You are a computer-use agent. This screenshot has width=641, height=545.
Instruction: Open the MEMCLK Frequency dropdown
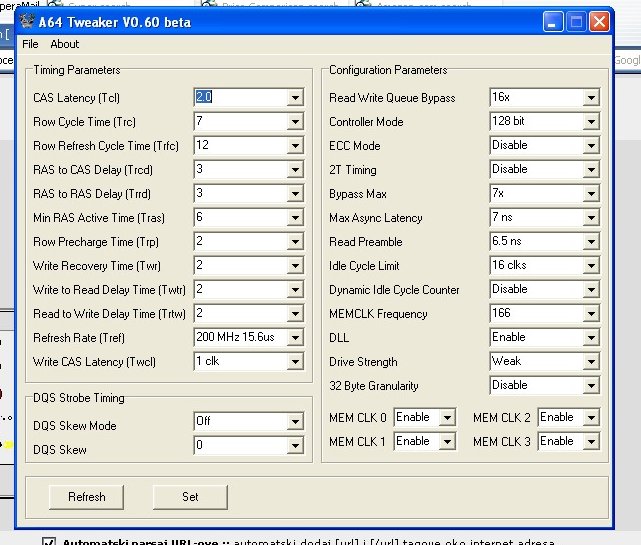coord(591,314)
